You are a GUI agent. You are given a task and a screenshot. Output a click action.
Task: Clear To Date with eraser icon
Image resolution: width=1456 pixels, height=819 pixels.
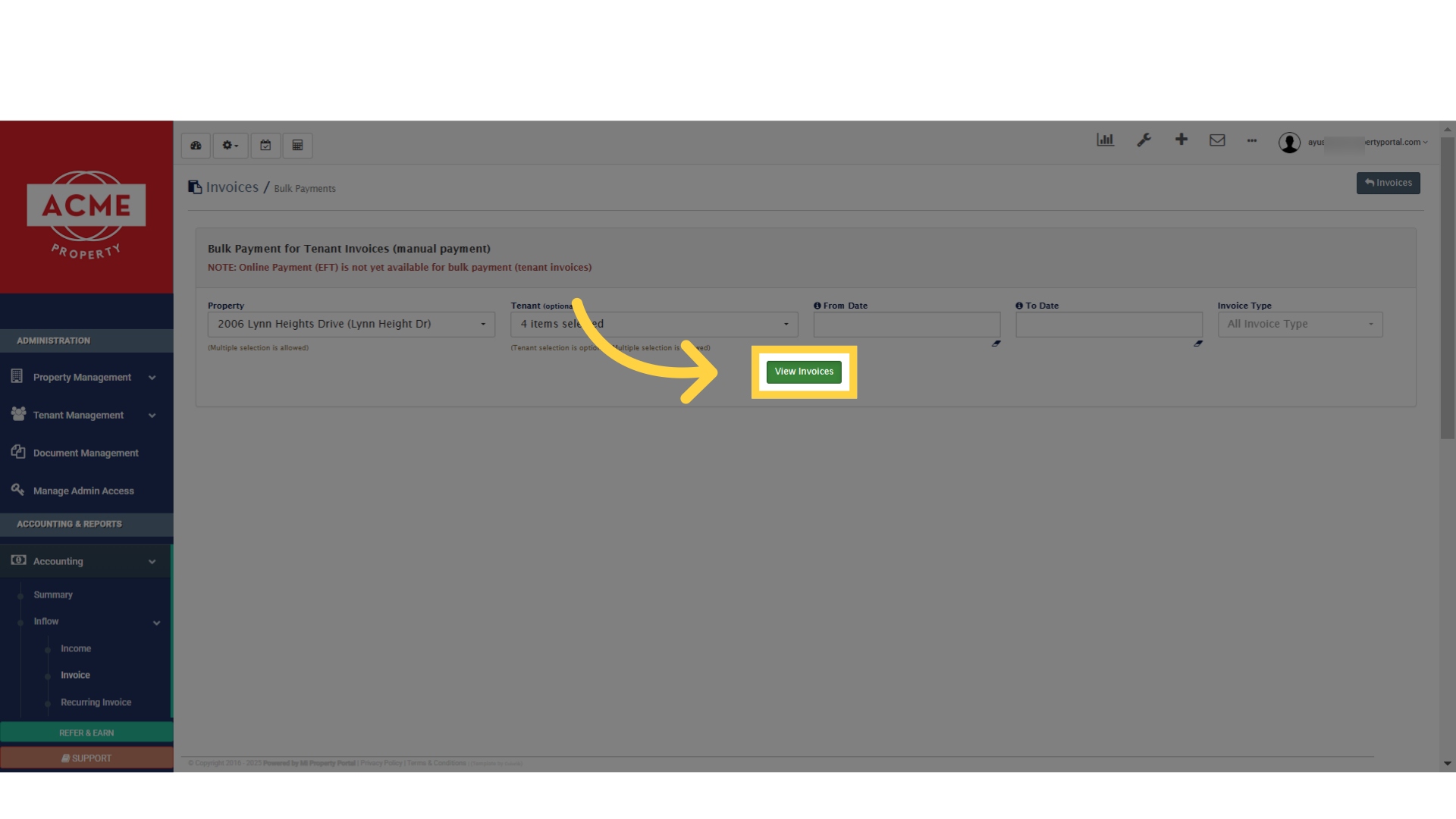[x=1198, y=344]
